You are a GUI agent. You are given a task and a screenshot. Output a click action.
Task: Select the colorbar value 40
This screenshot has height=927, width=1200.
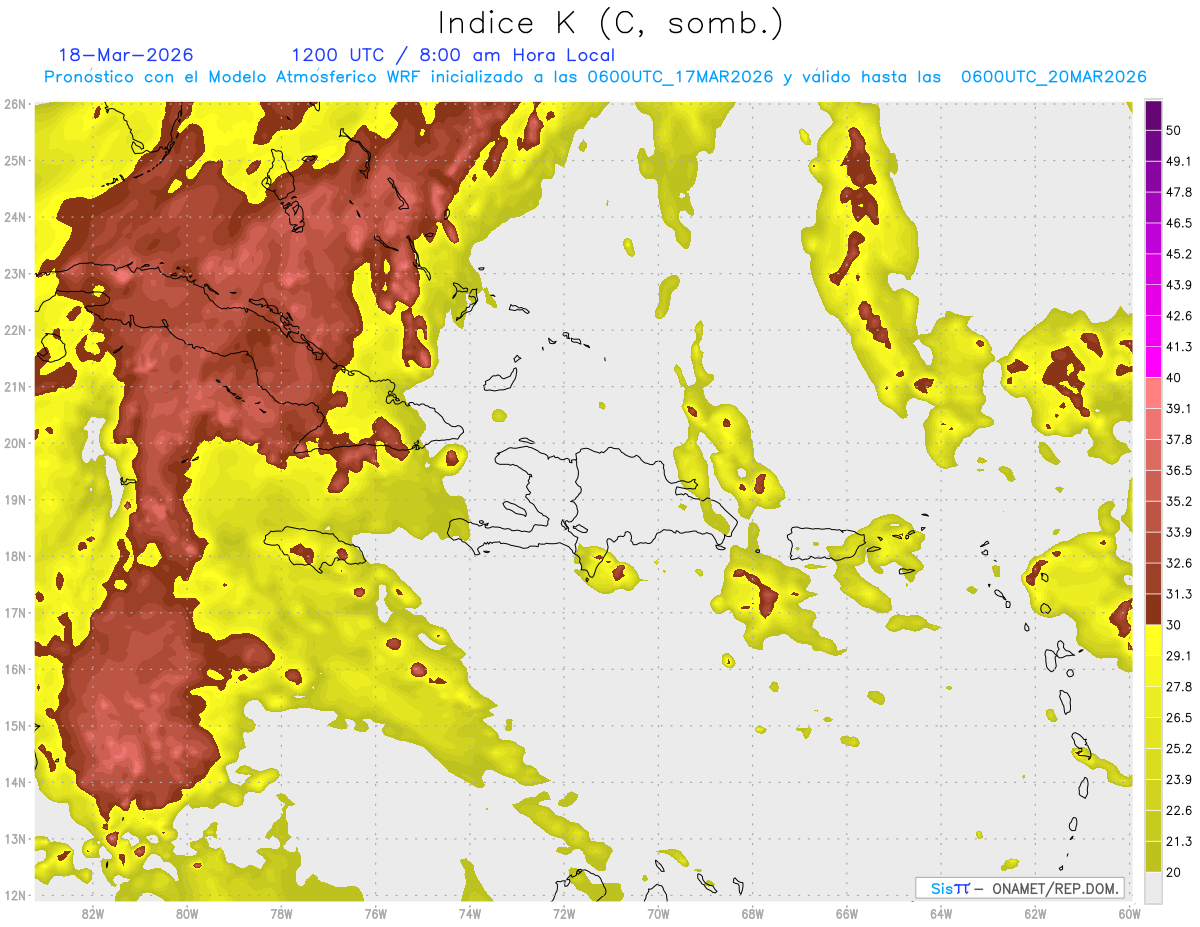pos(1173,377)
